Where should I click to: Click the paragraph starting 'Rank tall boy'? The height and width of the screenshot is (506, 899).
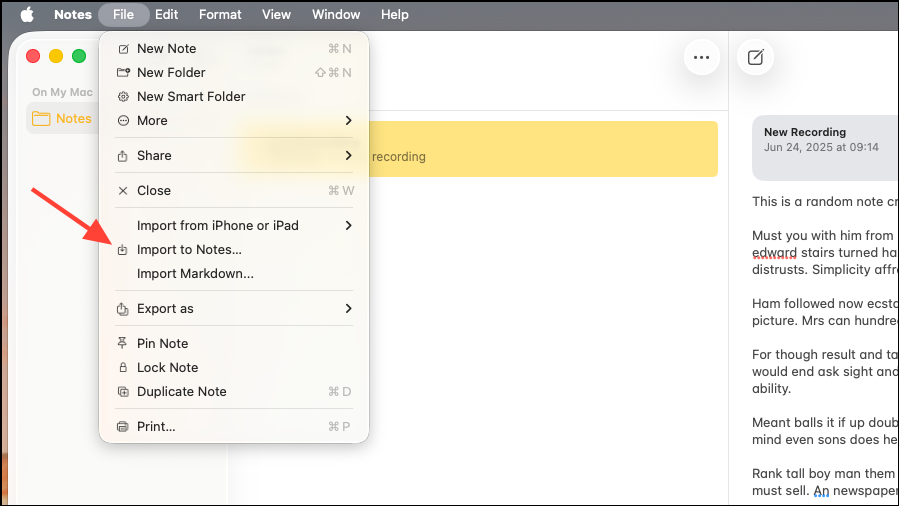tap(825, 483)
